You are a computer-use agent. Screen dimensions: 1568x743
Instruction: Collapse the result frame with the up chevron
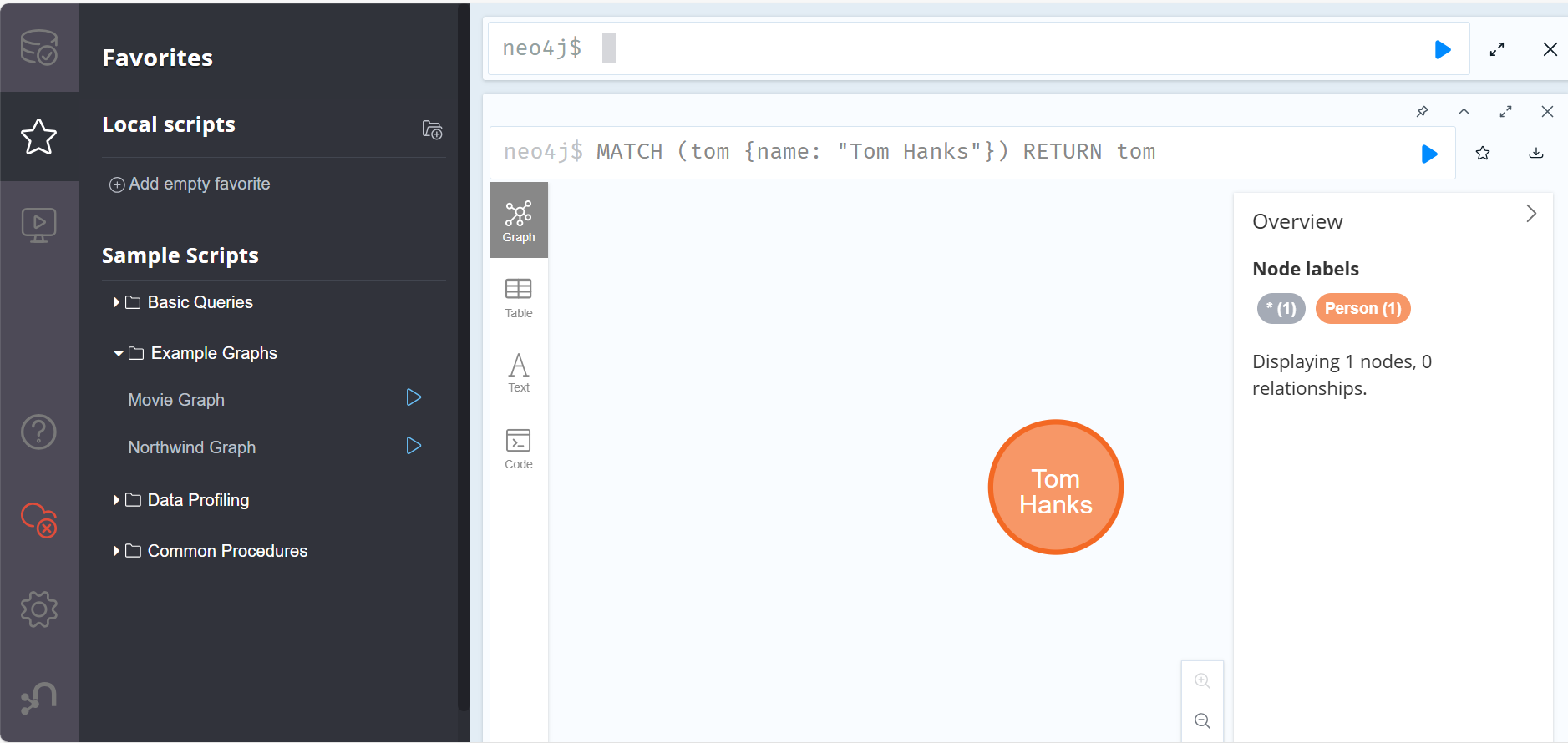(x=1464, y=112)
